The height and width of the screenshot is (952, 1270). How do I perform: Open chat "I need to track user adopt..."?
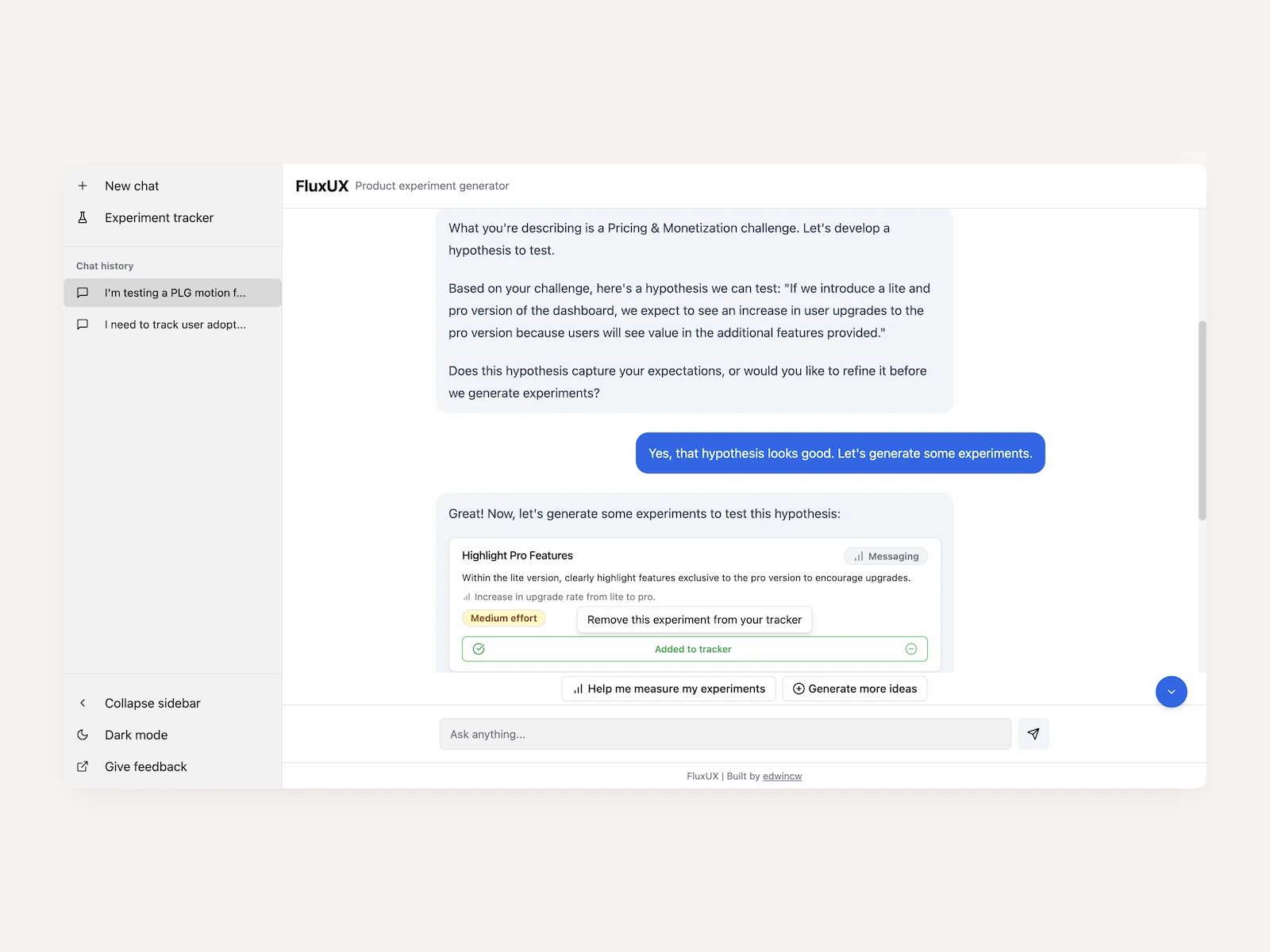[x=172, y=324]
